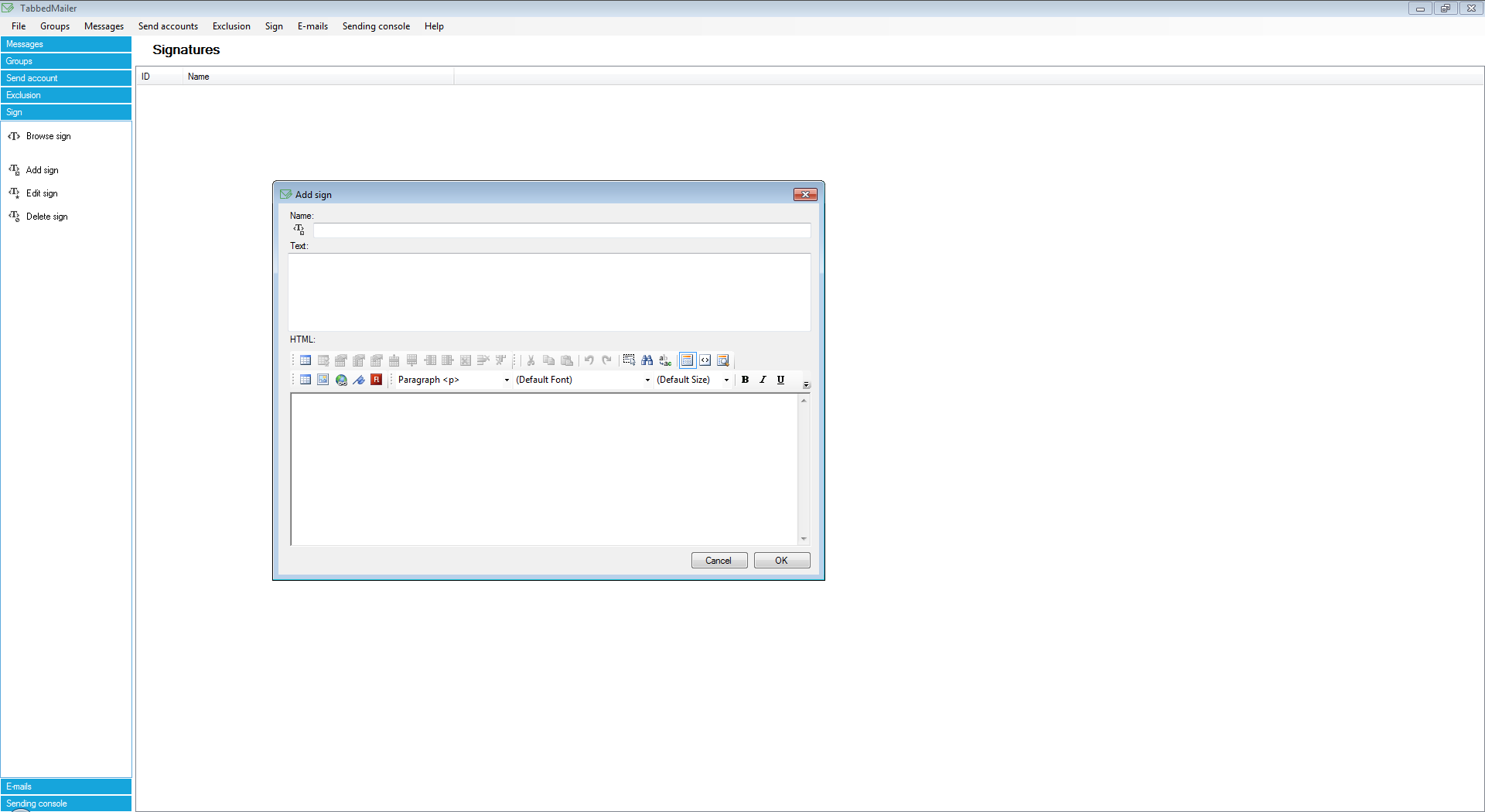
Task: Expand the Messages sidebar section
Action: click(66, 44)
